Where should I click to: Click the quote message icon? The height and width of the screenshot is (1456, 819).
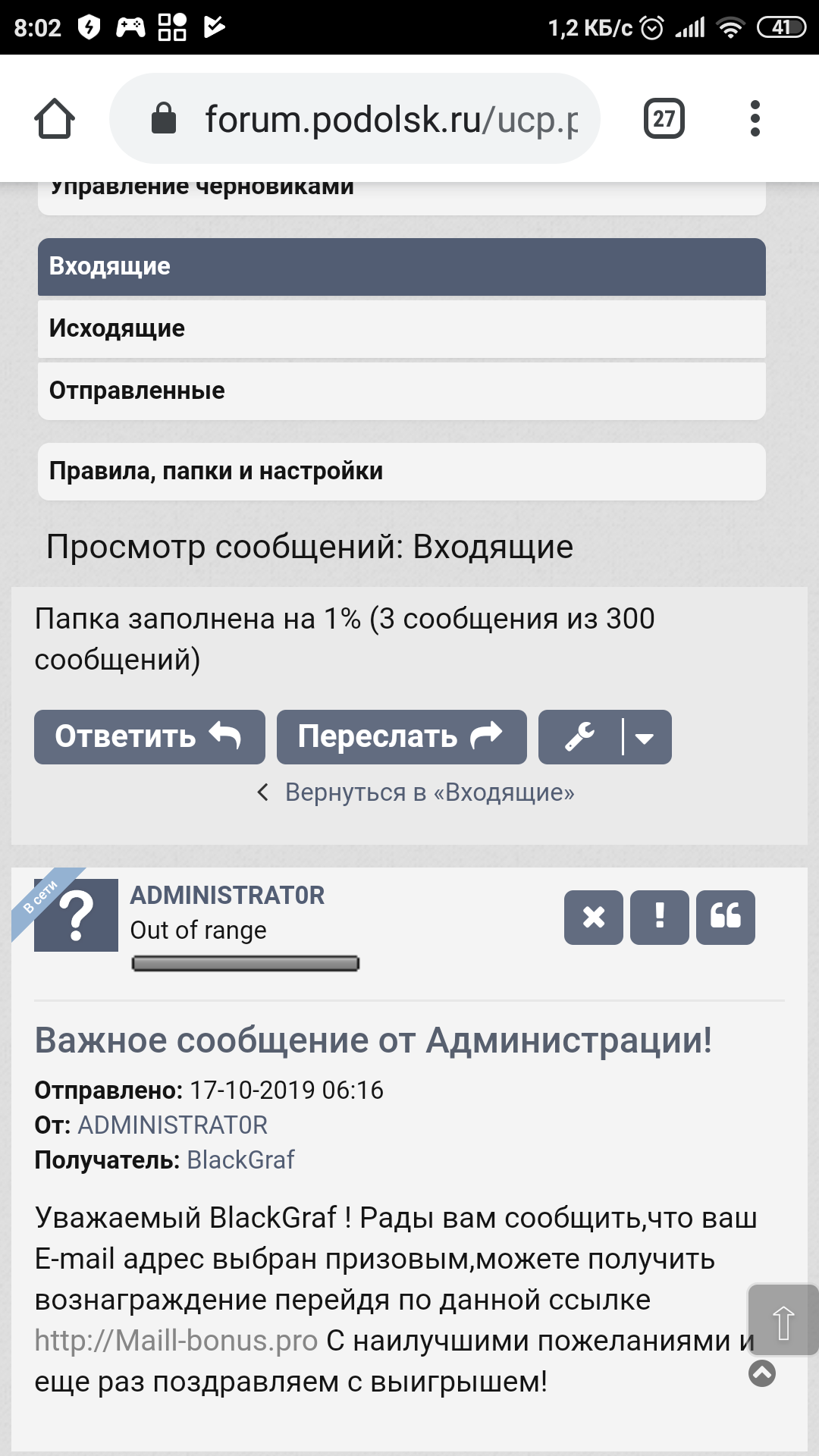725,918
